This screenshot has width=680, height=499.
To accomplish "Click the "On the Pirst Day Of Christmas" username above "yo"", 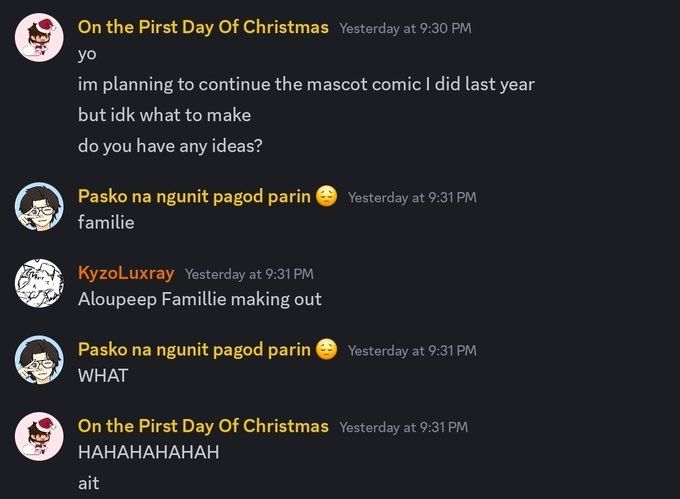I will point(203,27).
